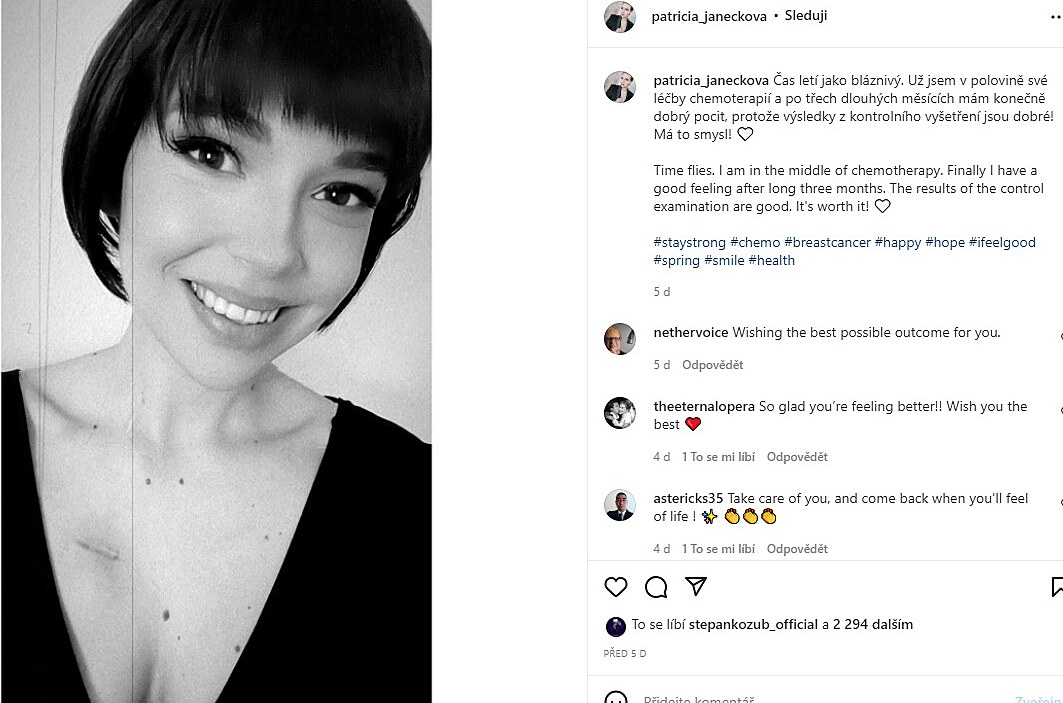Open stepankozub_official profile link
The image size is (1063, 703).
click(x=753, y=625)
